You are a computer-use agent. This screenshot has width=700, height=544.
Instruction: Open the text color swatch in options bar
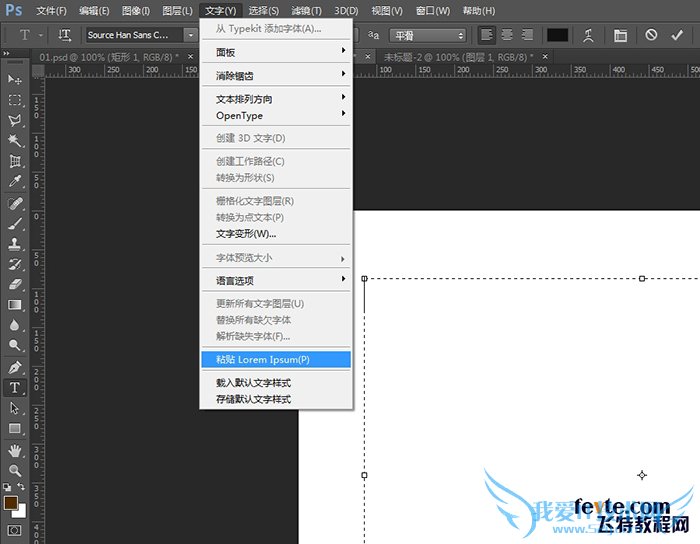coord(558,35)
